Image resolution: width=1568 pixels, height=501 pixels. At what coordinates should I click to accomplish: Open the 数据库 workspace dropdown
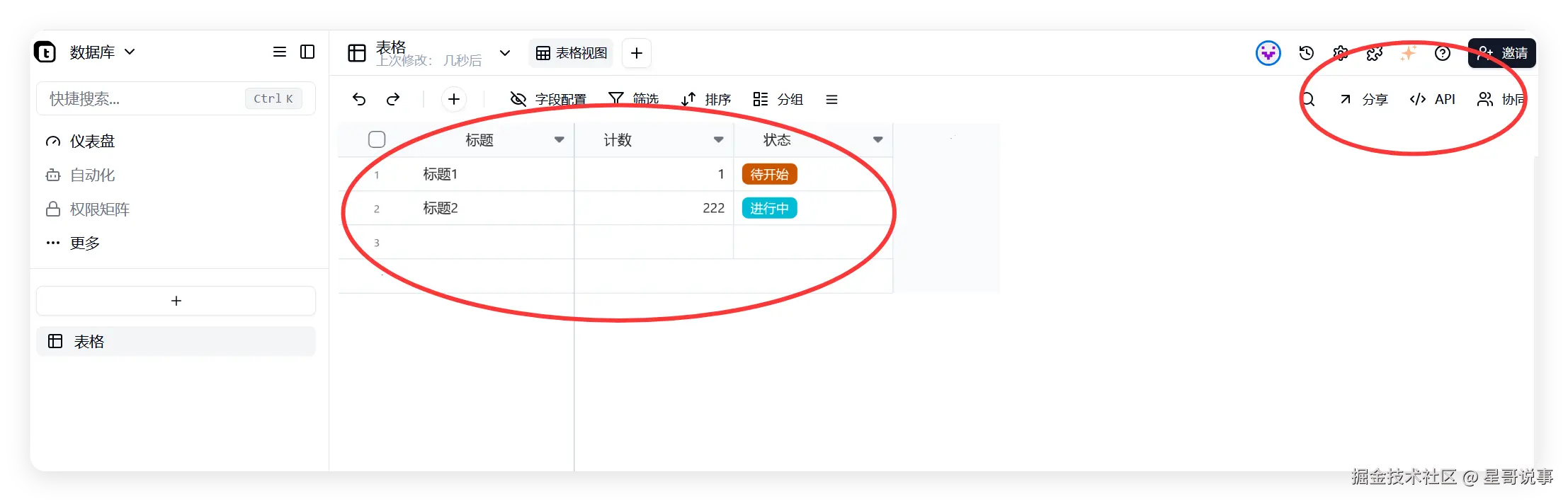[102, 52]
